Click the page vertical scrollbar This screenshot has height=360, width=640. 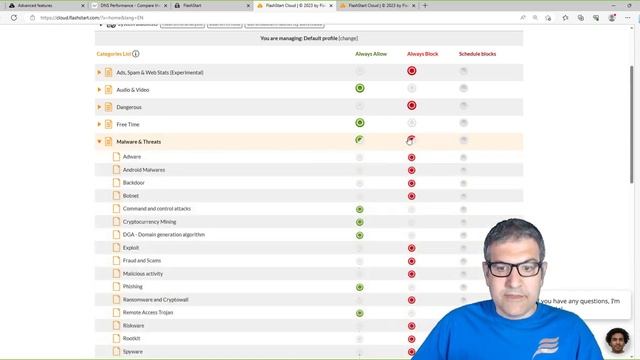coord(631,124)
